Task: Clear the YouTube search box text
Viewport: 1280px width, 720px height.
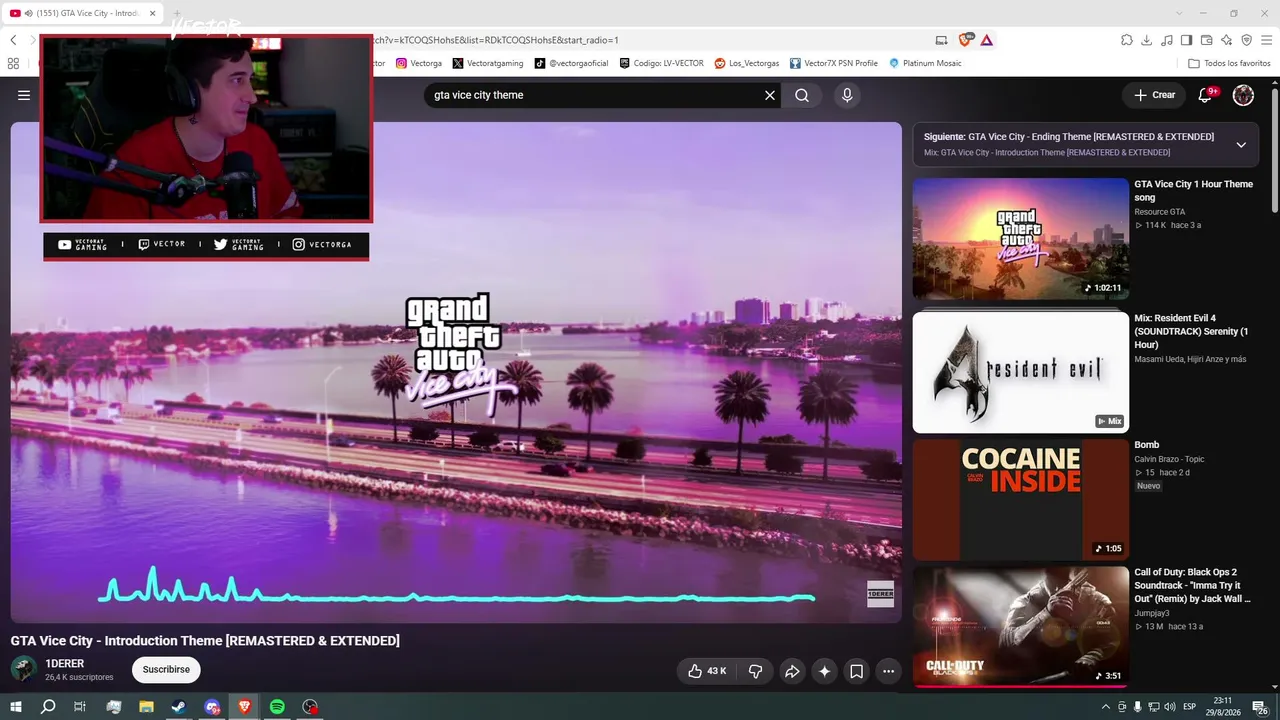Action: pos(770,95)
